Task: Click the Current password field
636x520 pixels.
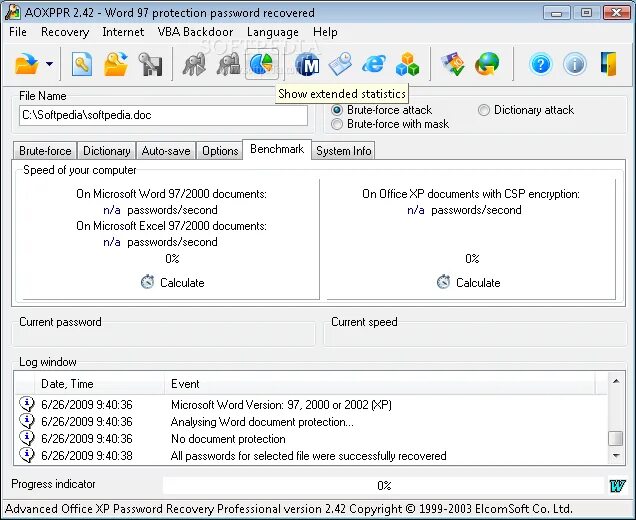Action: coord(163,335)
